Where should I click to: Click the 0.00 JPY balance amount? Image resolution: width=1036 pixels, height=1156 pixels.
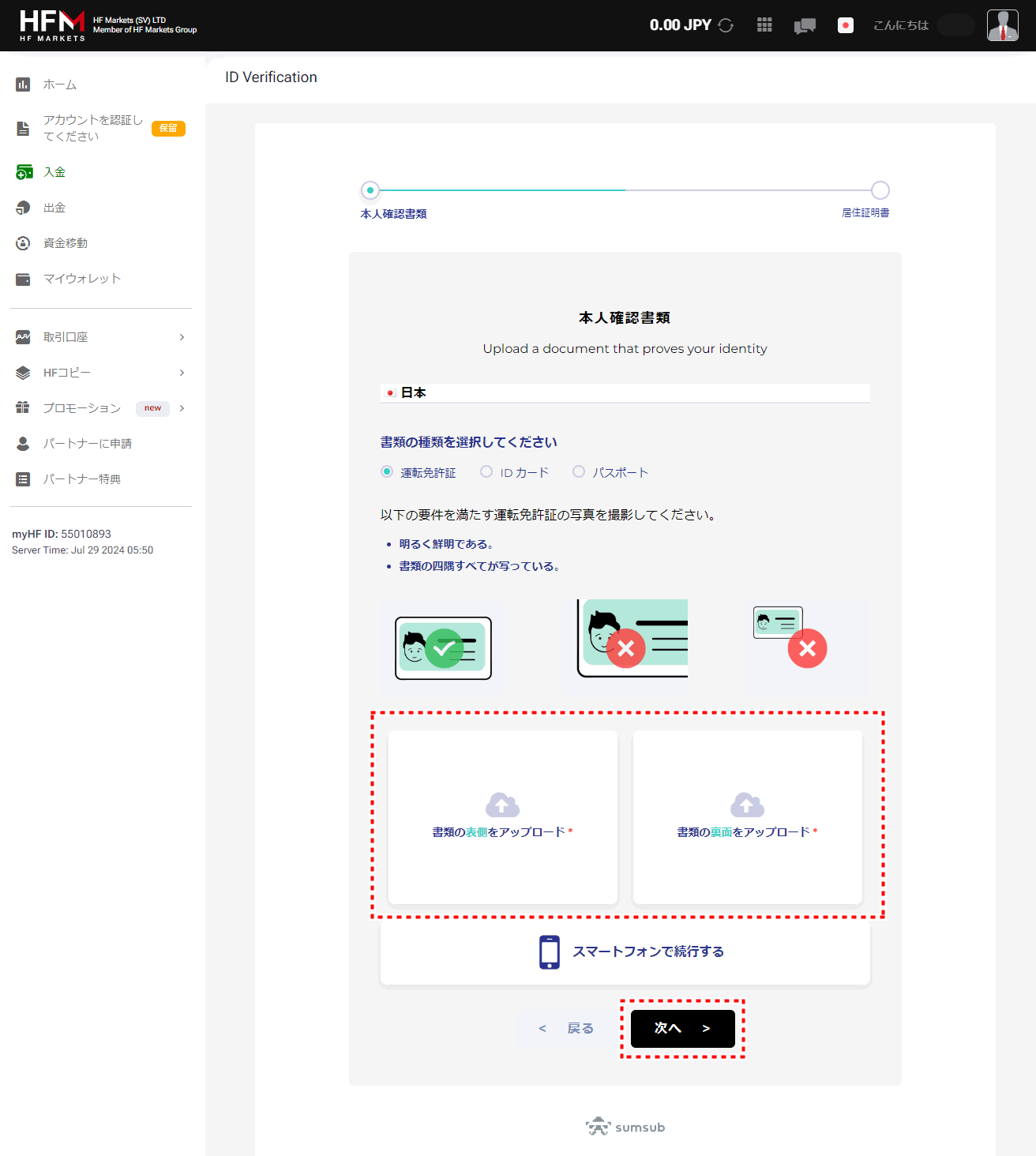681,25
